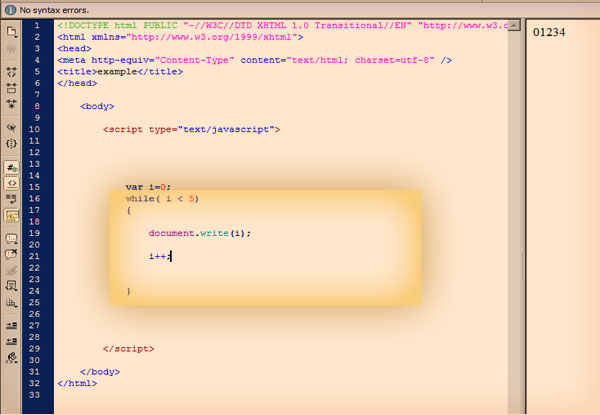Click line number 7 in the gutter
600x415 pixels.
tap(37, 95)
